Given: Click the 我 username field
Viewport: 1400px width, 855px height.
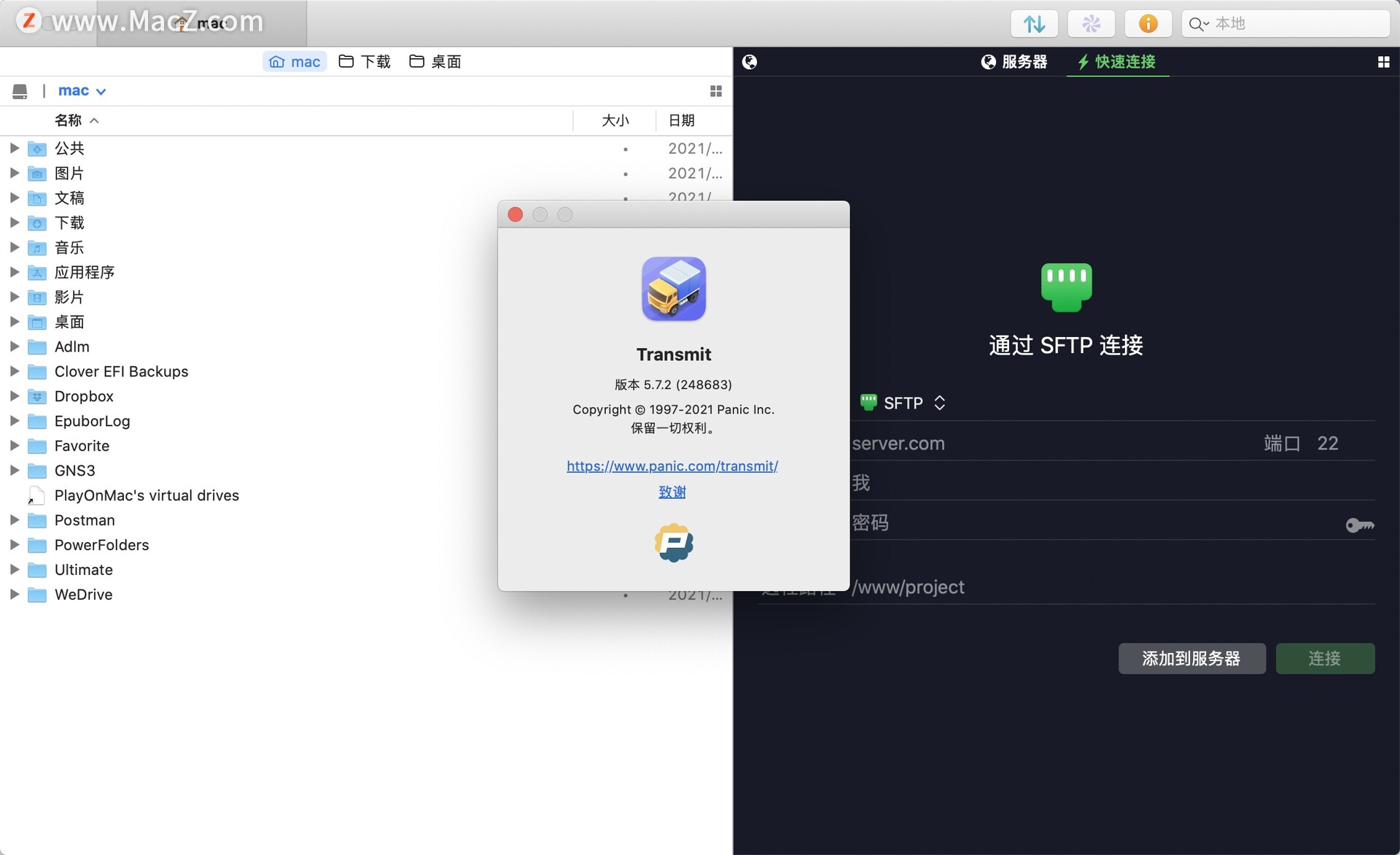Looking at the screenshot, I should pos(1113,483).
